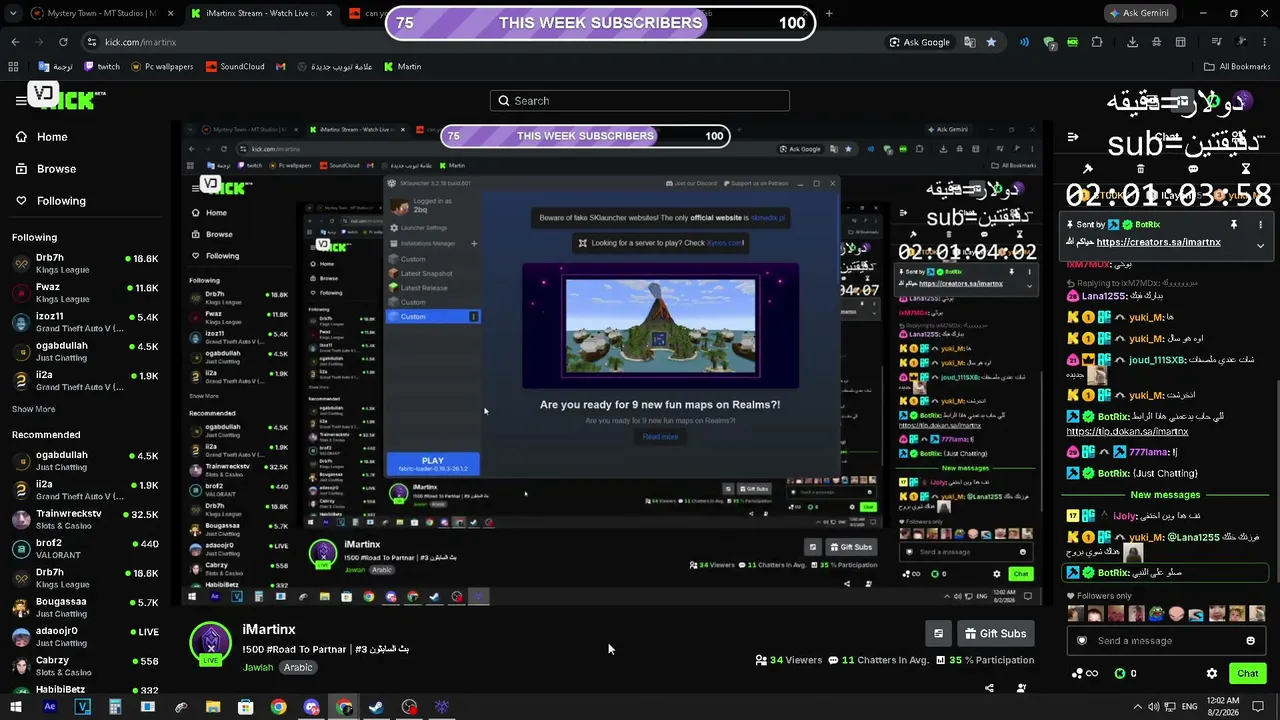Screen dimensions: 1280x720
Task: Open the Martin bookmark
Action: (x=402, y=67)
